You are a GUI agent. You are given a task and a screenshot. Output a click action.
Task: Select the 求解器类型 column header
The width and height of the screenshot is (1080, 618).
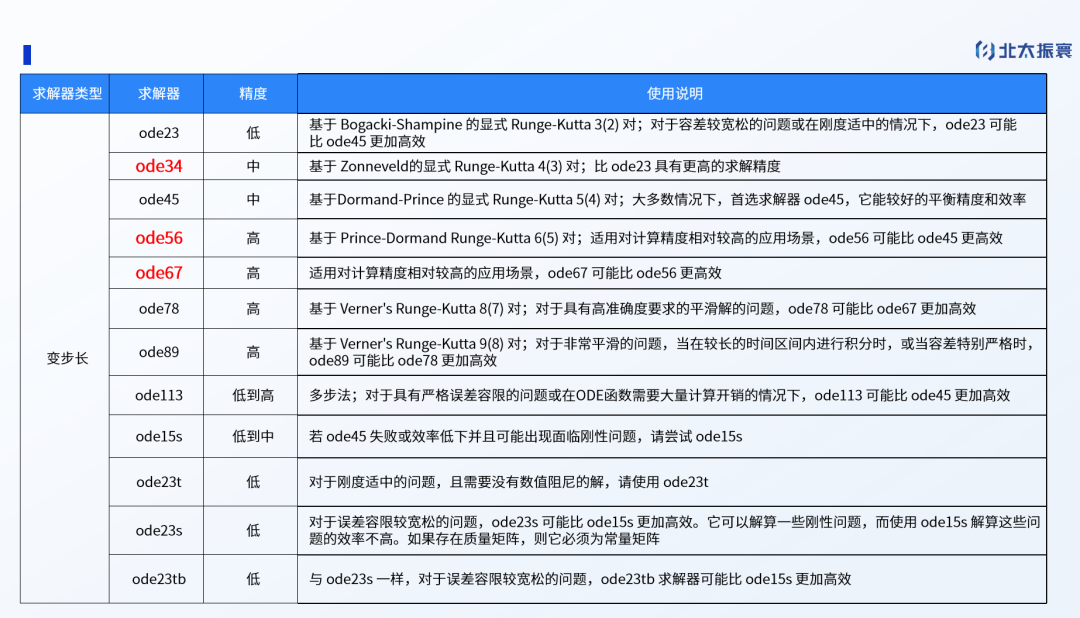[x=67, y=93]
